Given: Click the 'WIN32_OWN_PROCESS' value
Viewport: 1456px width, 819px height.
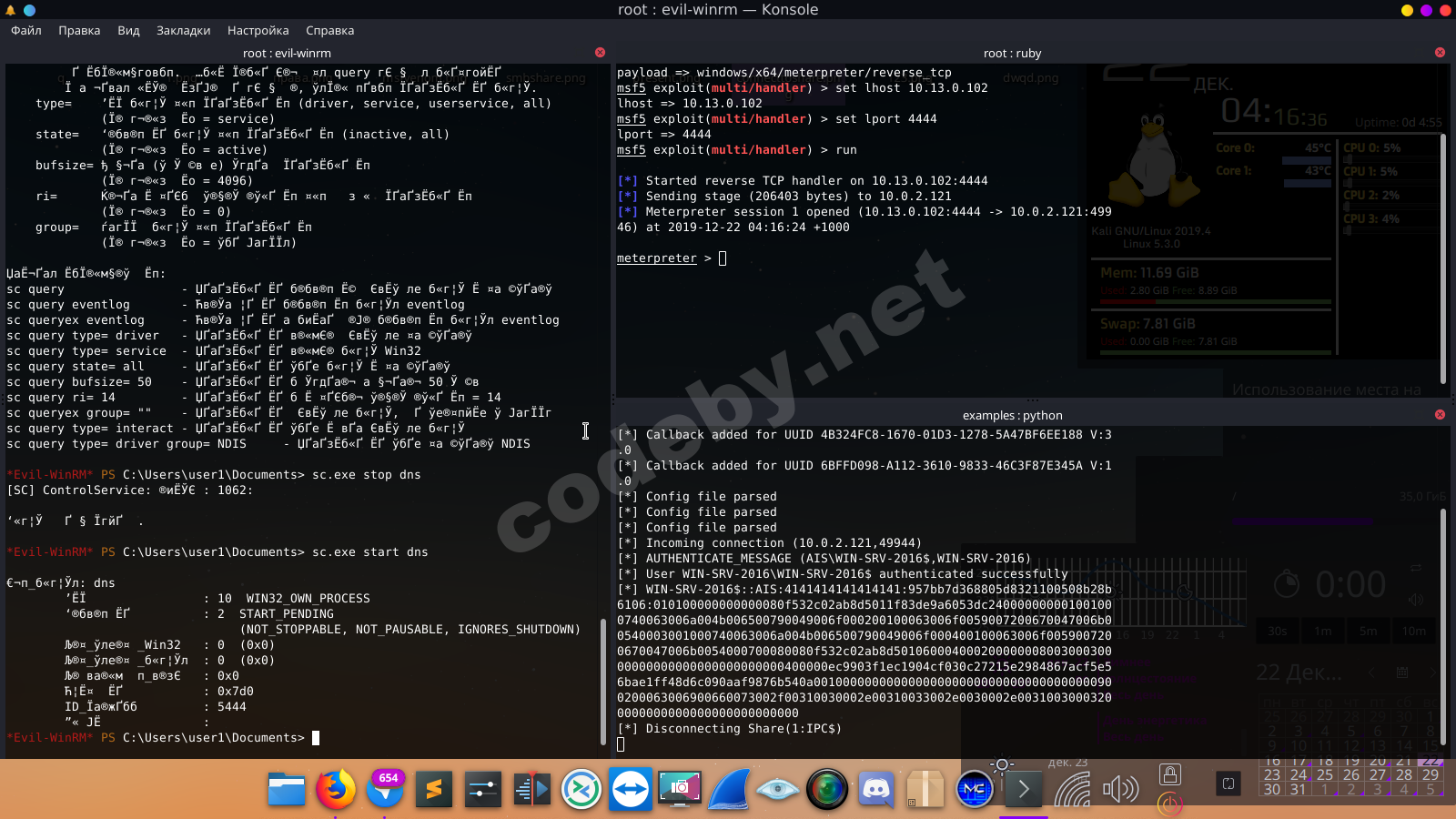Looking at the screenshot, I should [308, 599].
